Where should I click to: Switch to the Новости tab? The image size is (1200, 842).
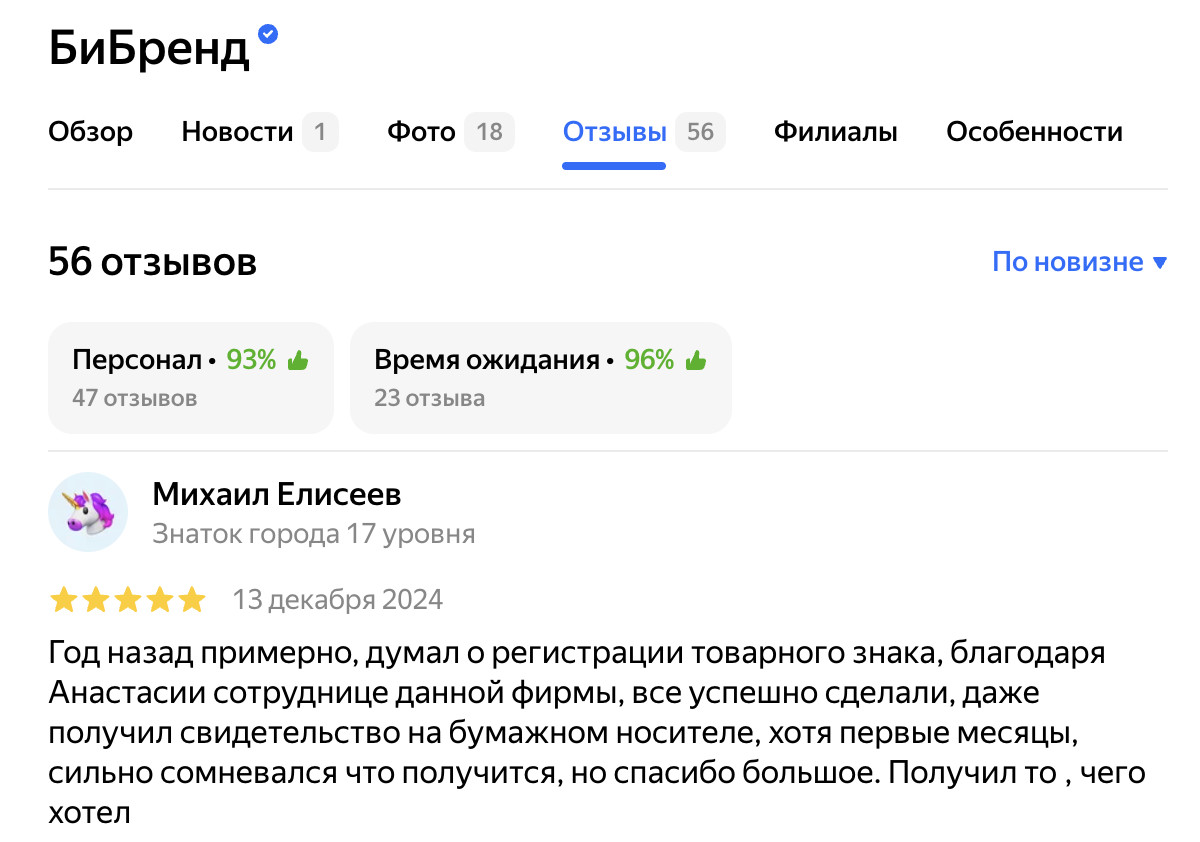(238, 132)
